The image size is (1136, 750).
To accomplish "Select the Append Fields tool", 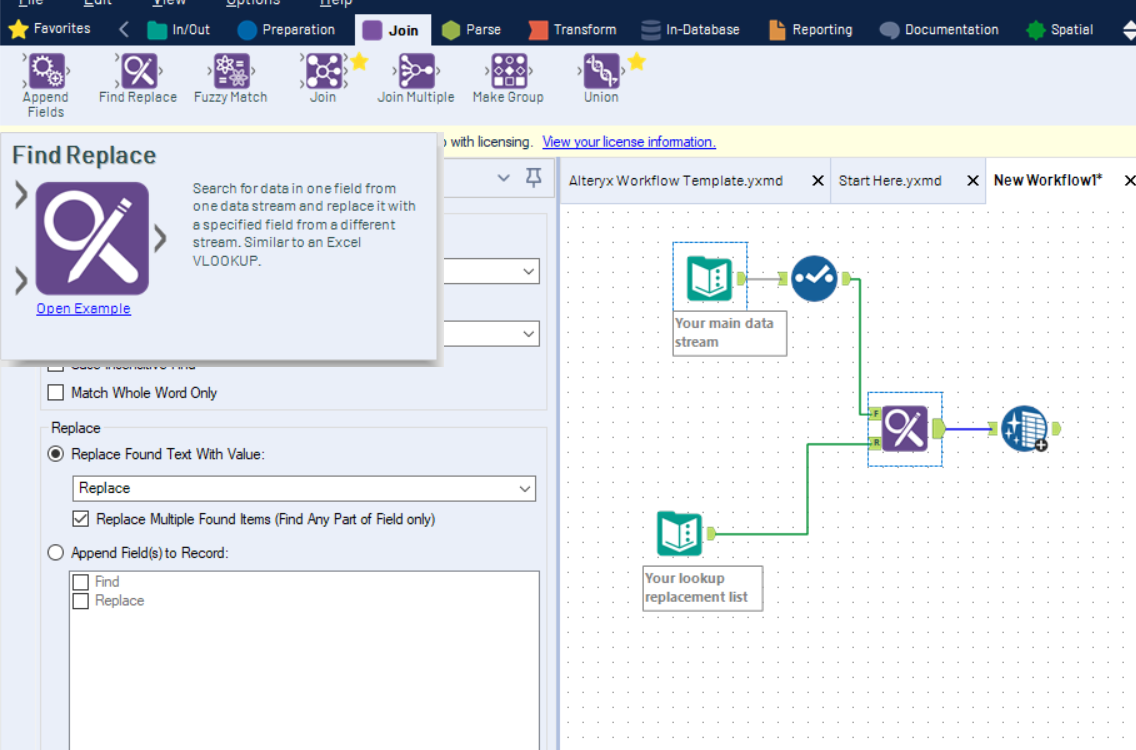I will pos(45,70).
